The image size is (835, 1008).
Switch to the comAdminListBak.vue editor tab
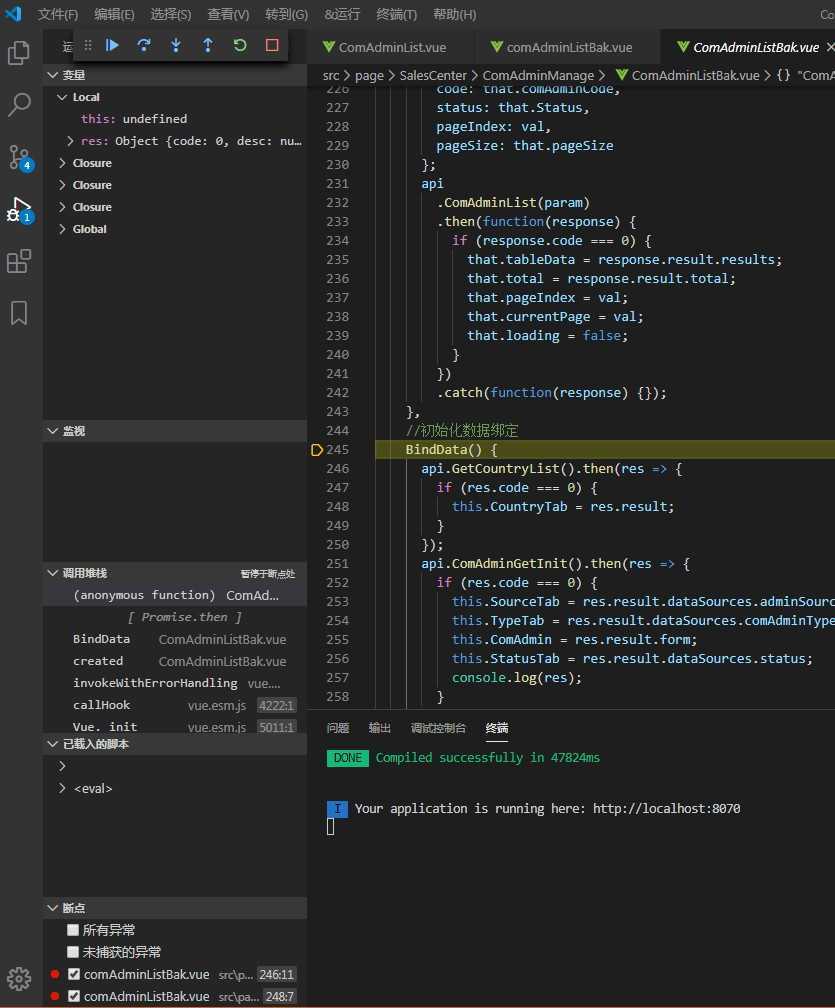569,47
